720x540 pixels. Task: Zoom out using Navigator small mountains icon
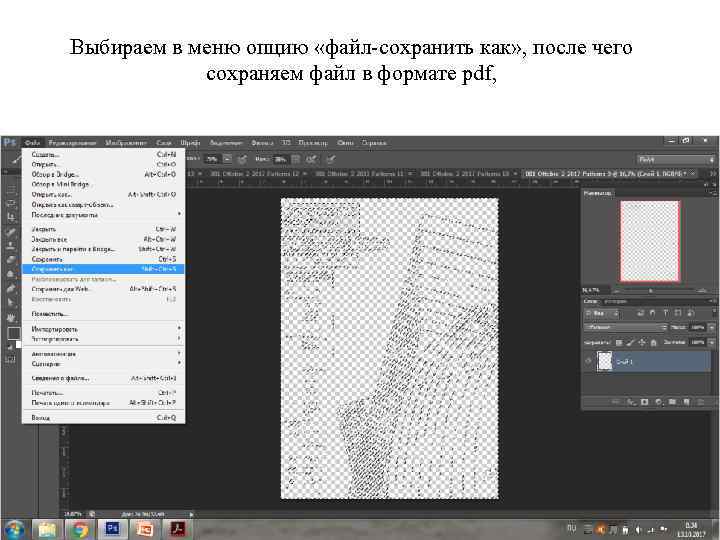point(617,291)
